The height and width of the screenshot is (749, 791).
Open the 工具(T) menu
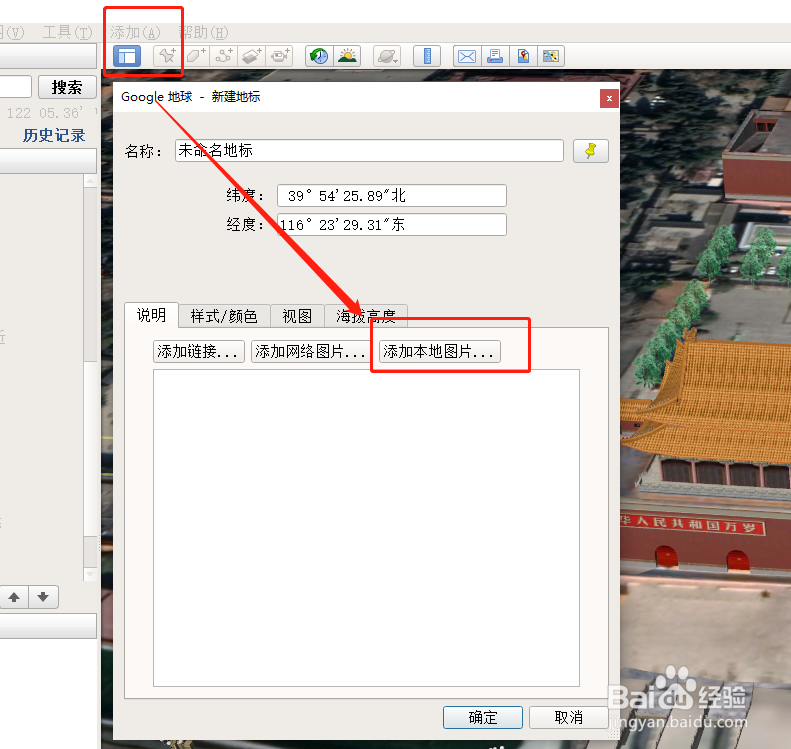click(67, 33)
